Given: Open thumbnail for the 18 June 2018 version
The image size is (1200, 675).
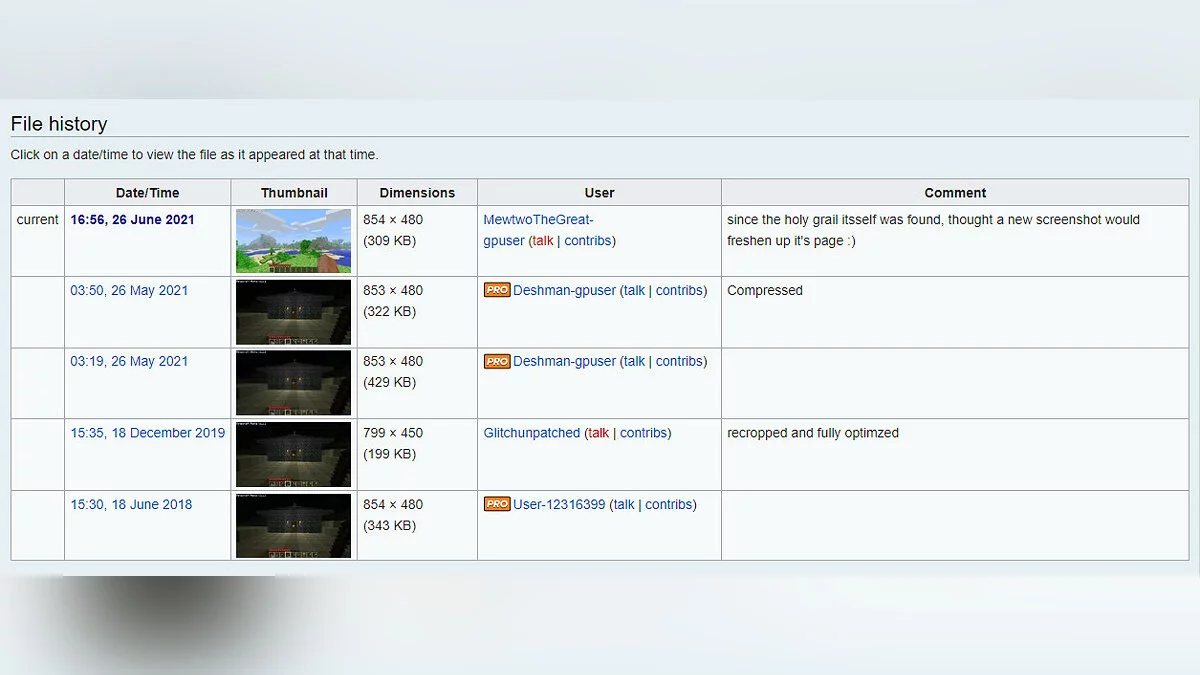Looking at the screenshot, I should pos(293,525).
